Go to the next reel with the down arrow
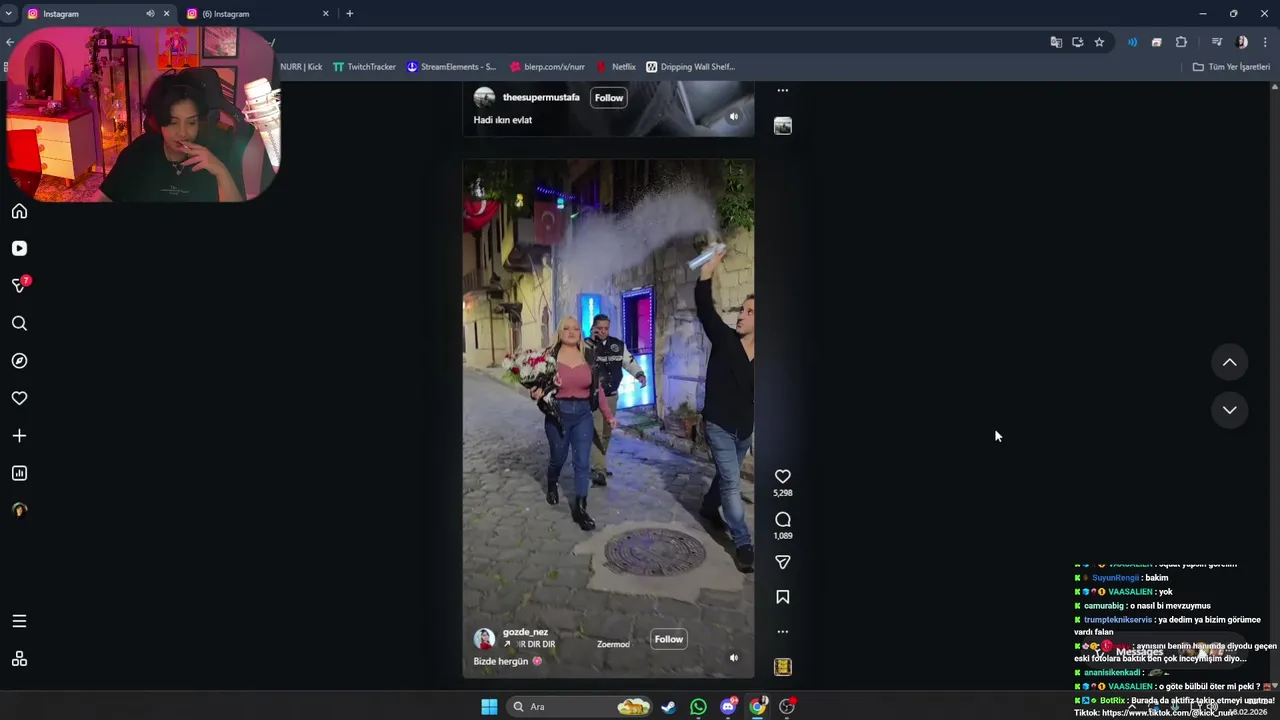Screen dimensions: 1280x720 [1230, 410]
